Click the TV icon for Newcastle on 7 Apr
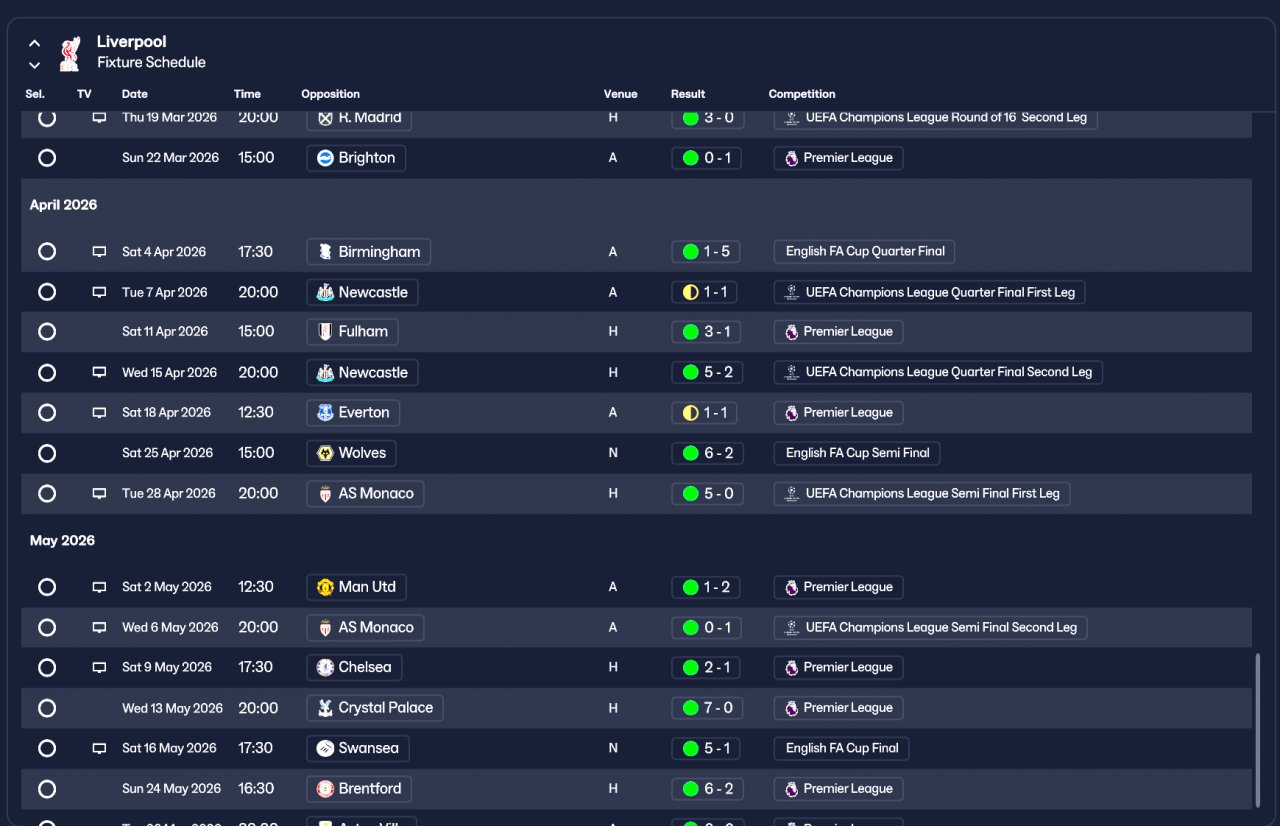 [x=99, y=292]
